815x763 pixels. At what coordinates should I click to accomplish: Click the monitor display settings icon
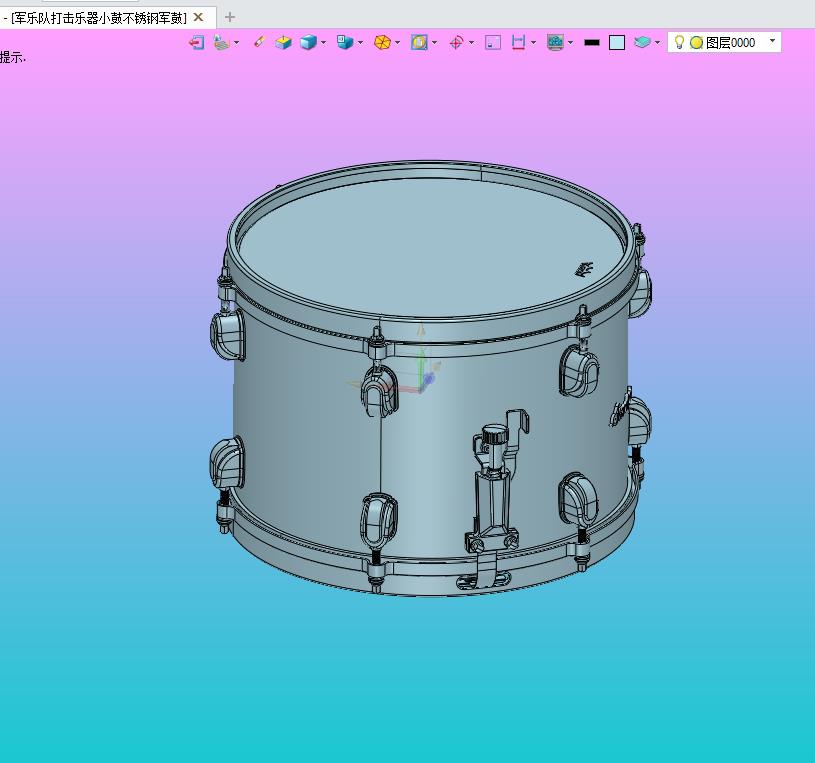pos(556,42)
